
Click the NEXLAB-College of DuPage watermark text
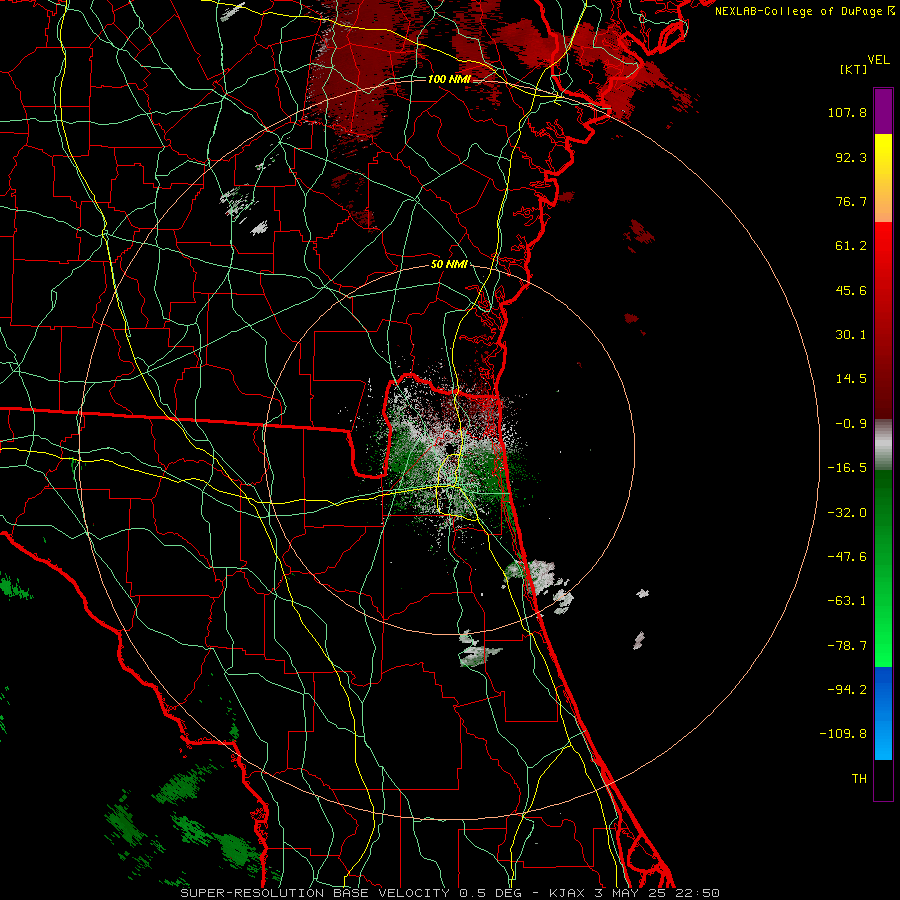pos(805,11)
